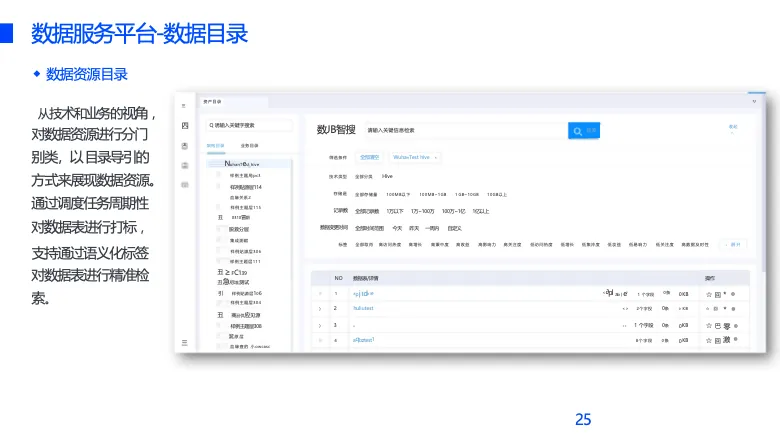The height and width of the screenshot is (439, 780).
Task: Favorite row 1 with its star icon
Action: click(709, 294)
